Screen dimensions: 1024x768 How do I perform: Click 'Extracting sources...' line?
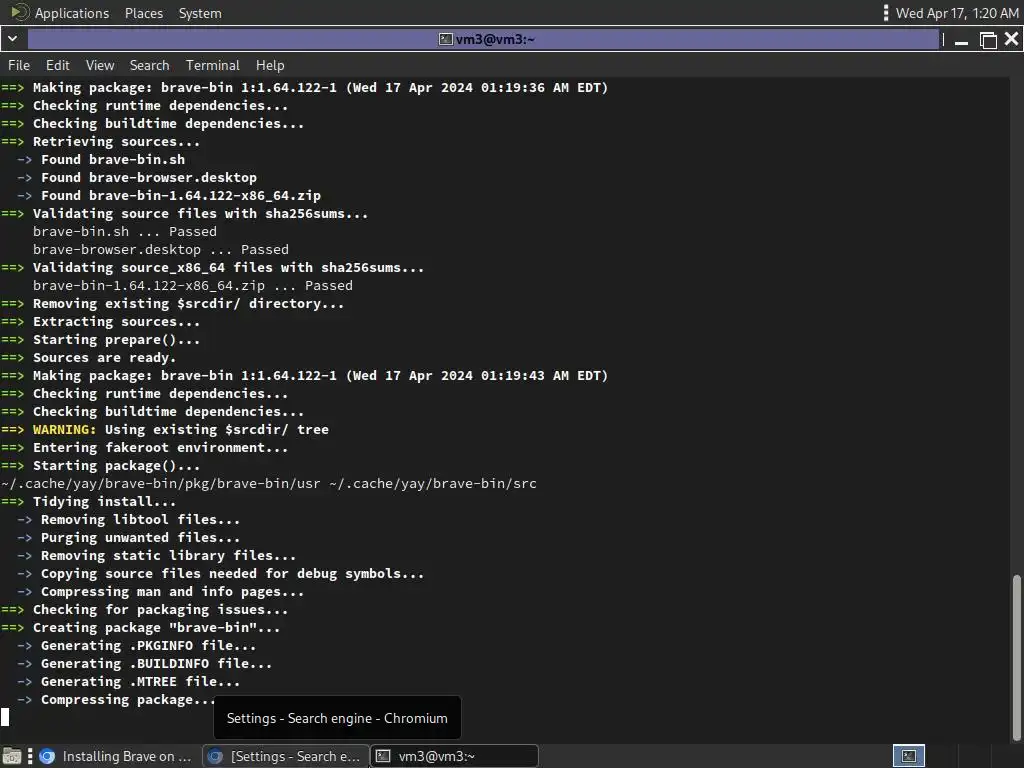point(116,322)
